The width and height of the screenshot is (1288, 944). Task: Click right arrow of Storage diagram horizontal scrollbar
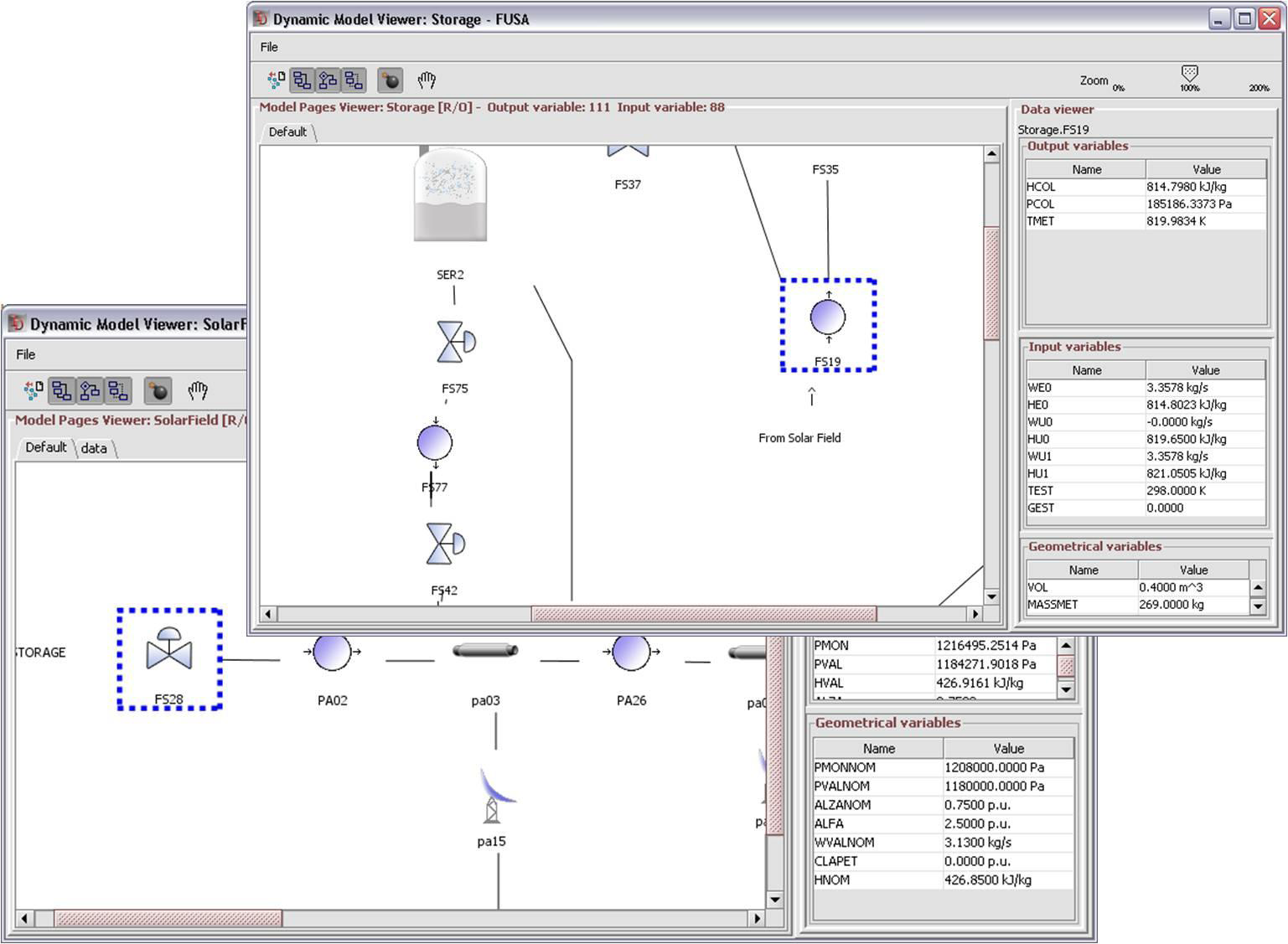point(975,614)
